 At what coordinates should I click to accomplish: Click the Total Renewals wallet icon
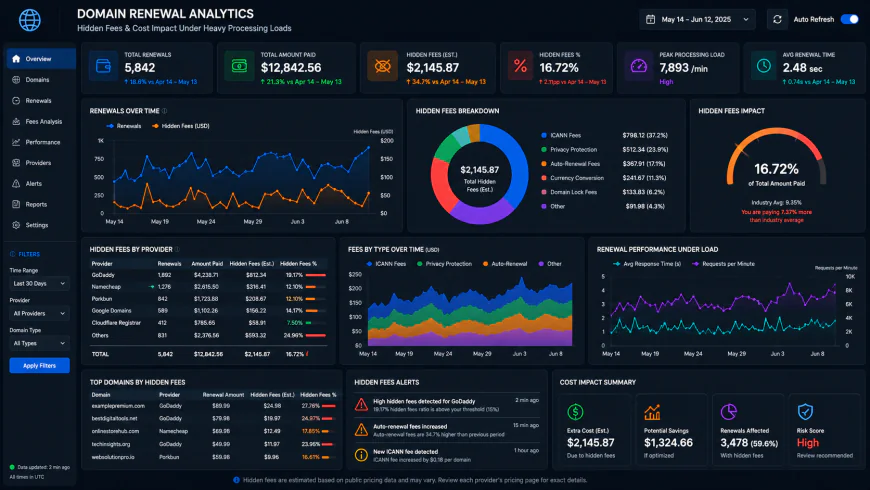coord(103,66)
